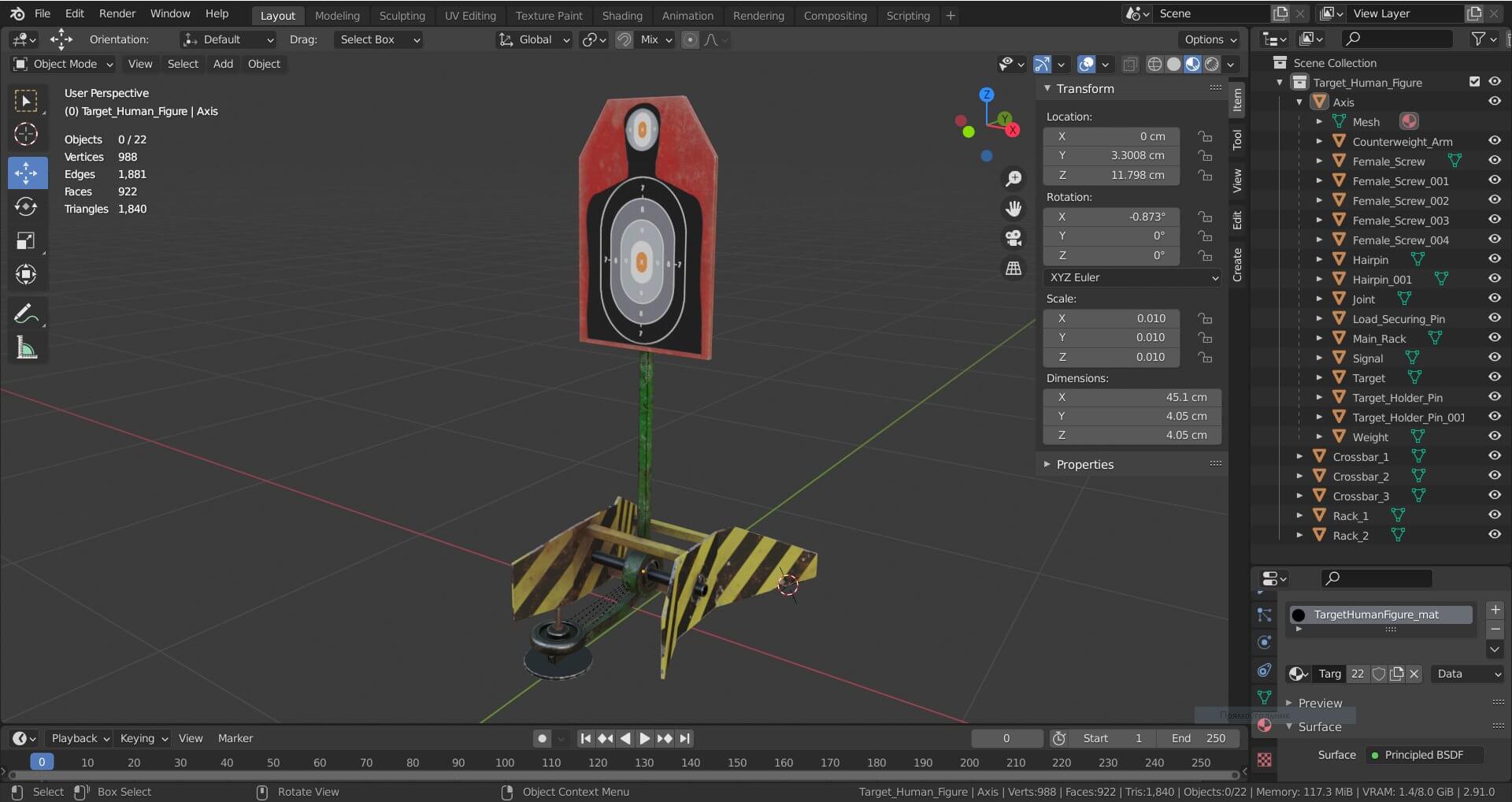Toggle orthographic grid view icon
This screenshot has height=802, width=1512.
1014,269
